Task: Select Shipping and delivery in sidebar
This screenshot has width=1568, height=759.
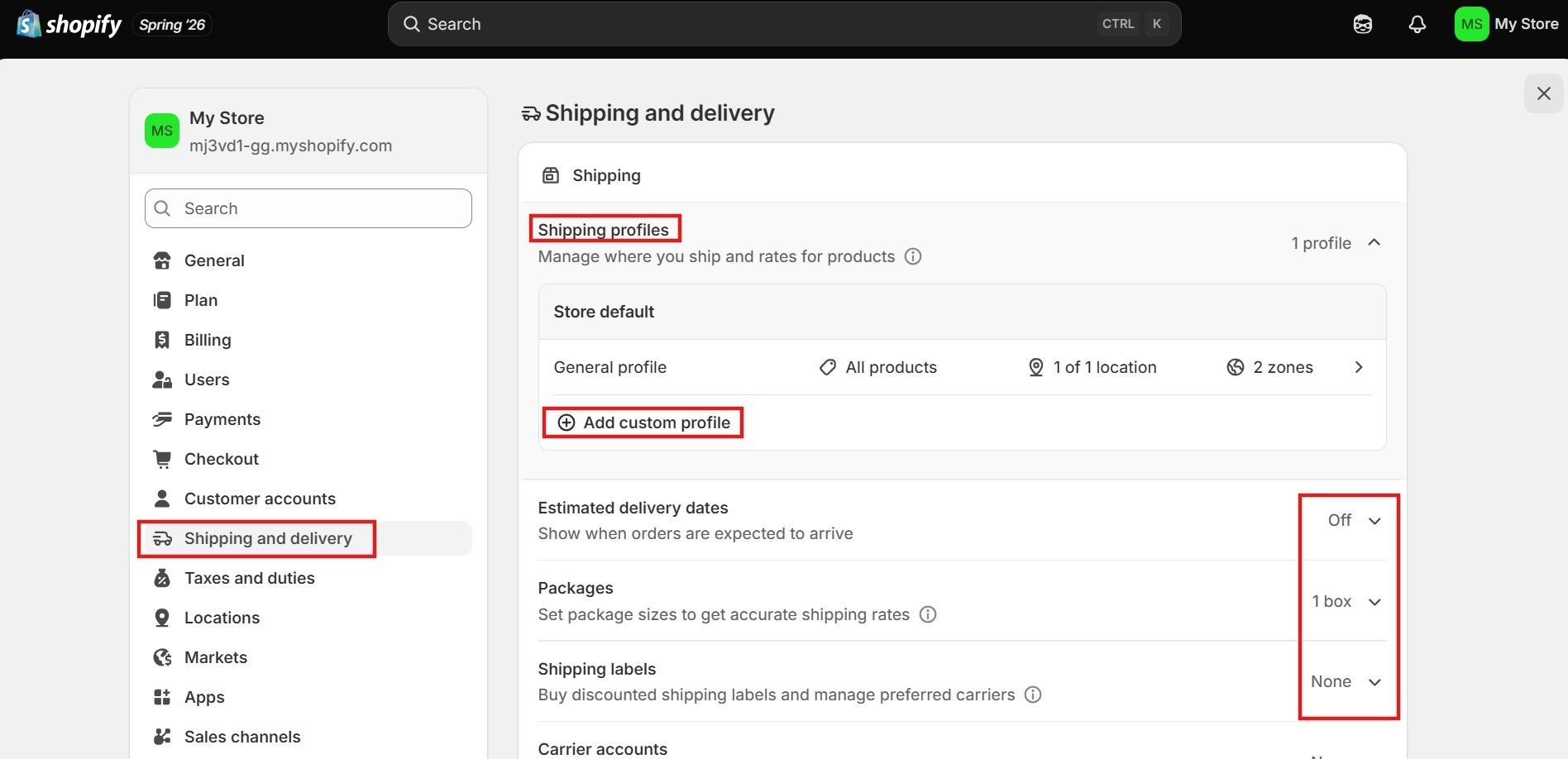Action: point(308,538)
